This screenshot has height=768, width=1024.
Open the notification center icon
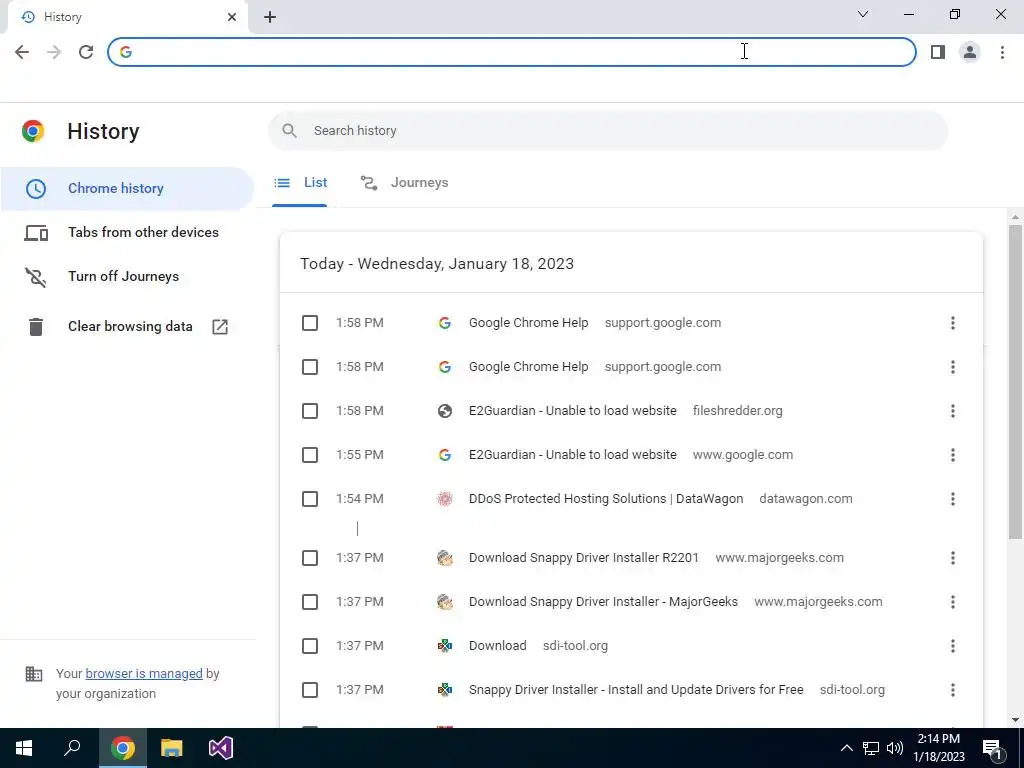click(992, 749)
